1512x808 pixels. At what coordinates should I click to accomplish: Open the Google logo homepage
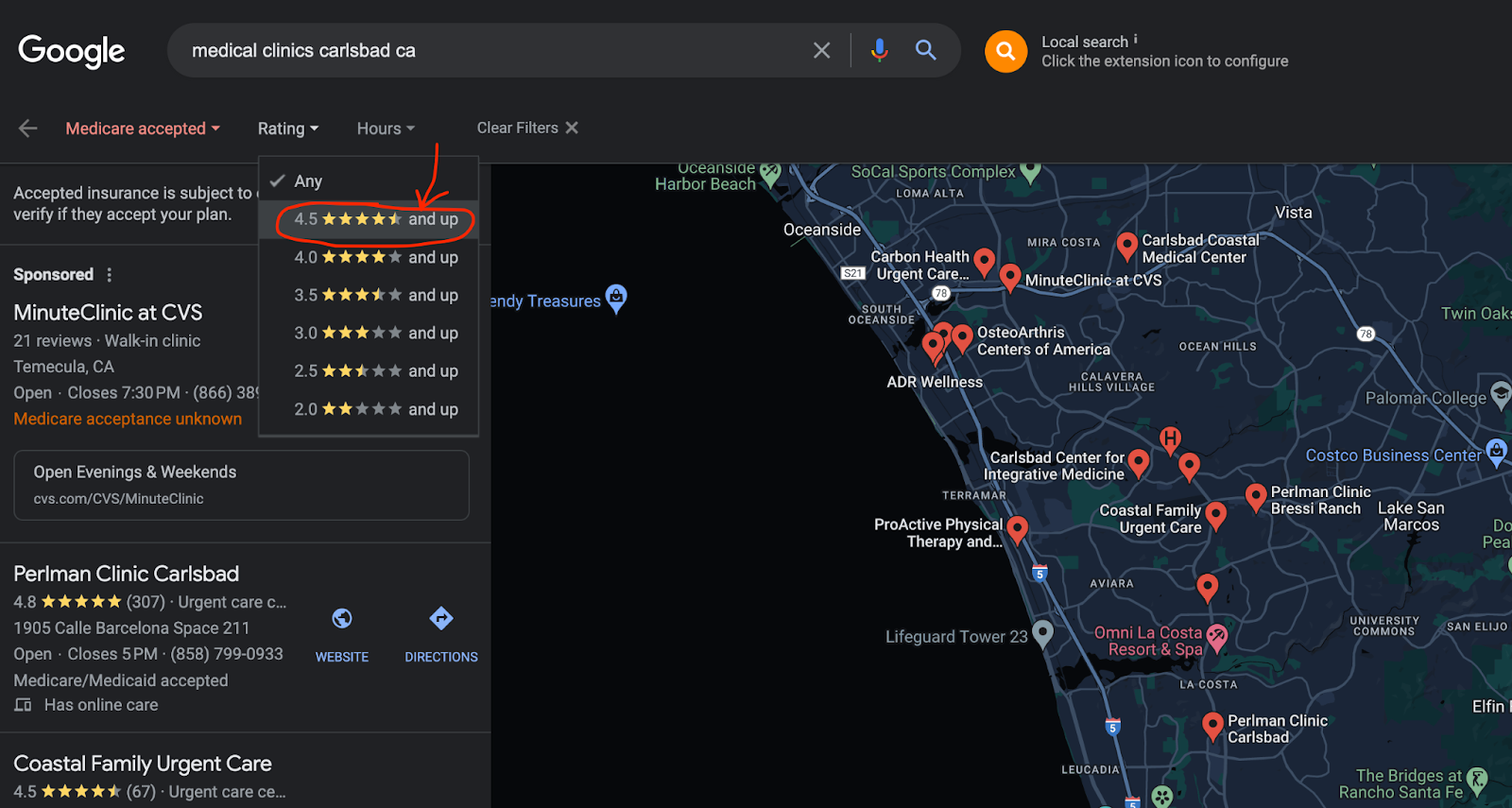pyautogui.click(x=72, y=51)
